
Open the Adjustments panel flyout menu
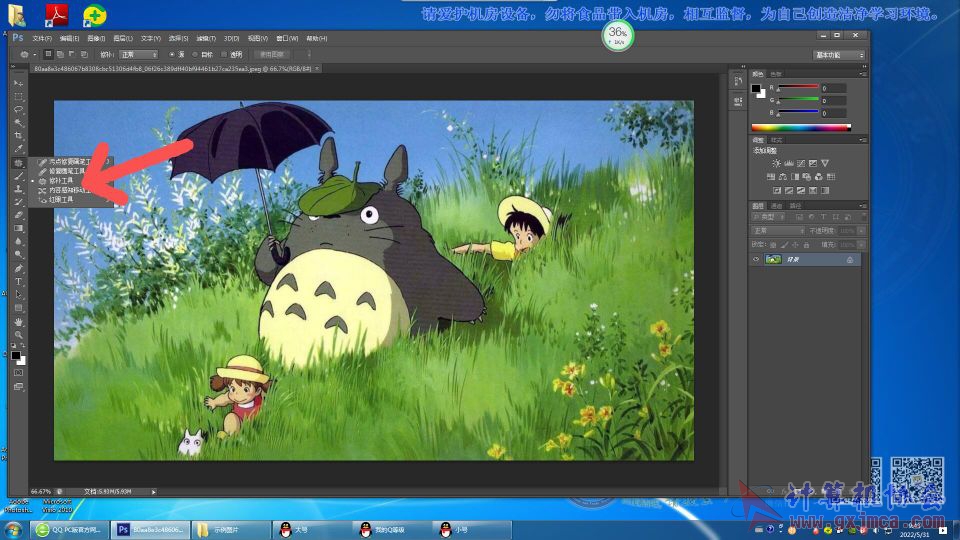(863, 140)
